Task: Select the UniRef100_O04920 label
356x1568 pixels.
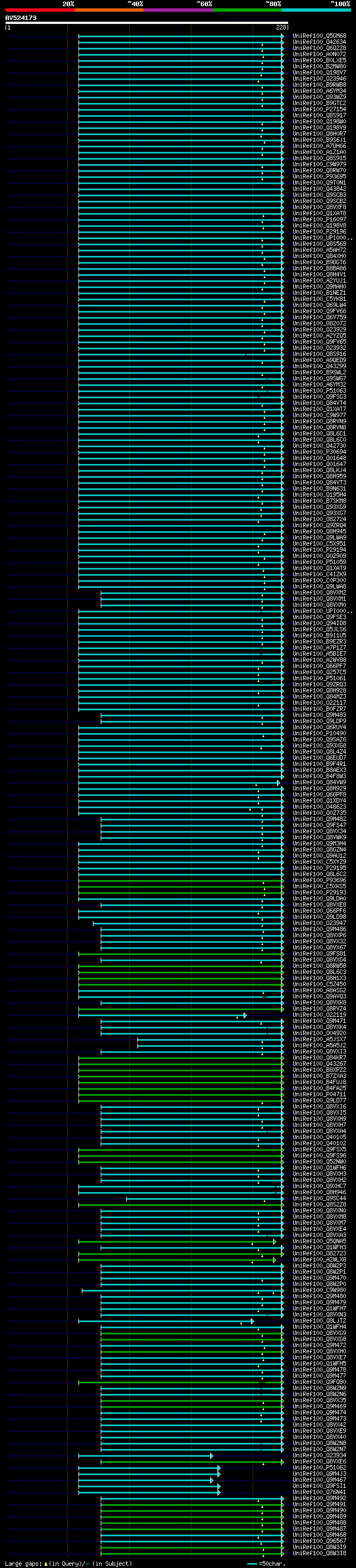Action: tap(319, 1033)
